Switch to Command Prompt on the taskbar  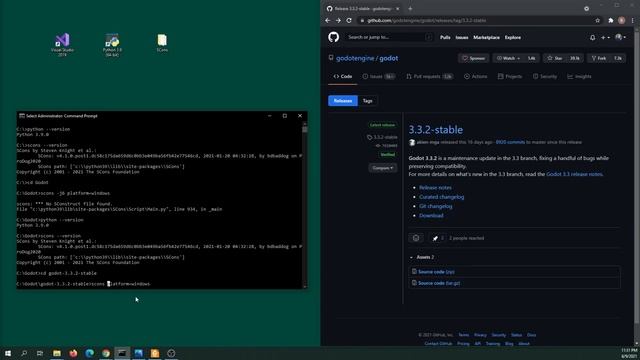[122, 353]
